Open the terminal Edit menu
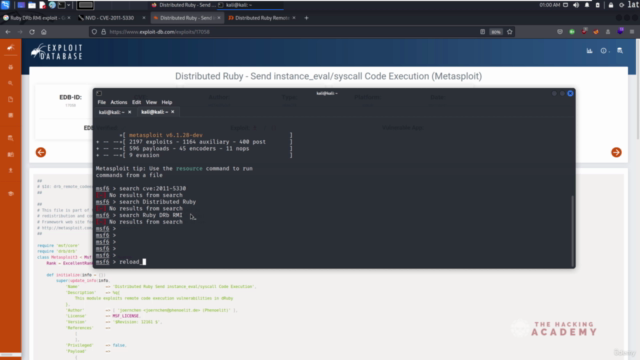 136,102
